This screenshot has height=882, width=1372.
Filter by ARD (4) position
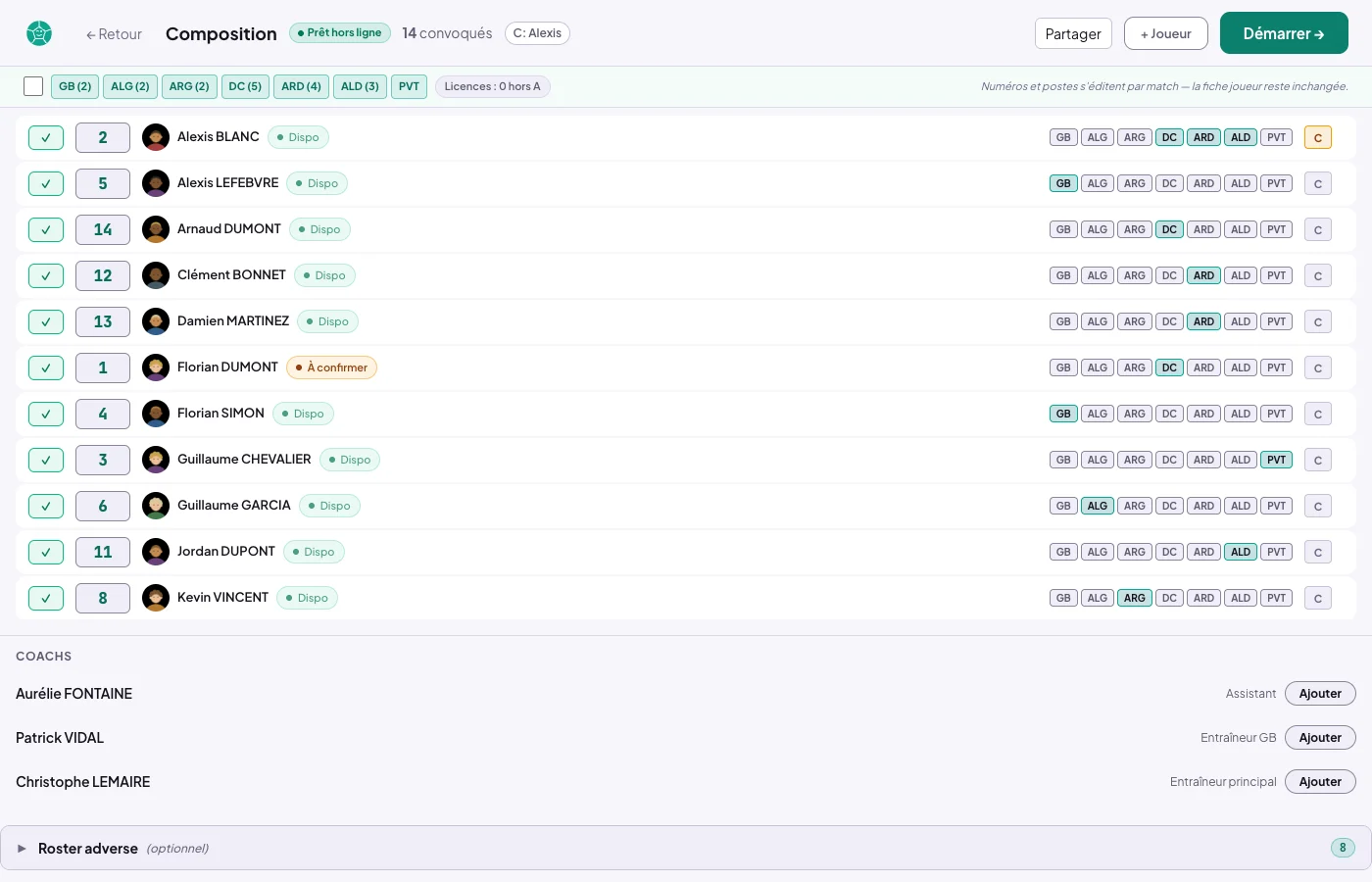coord(301,86)
